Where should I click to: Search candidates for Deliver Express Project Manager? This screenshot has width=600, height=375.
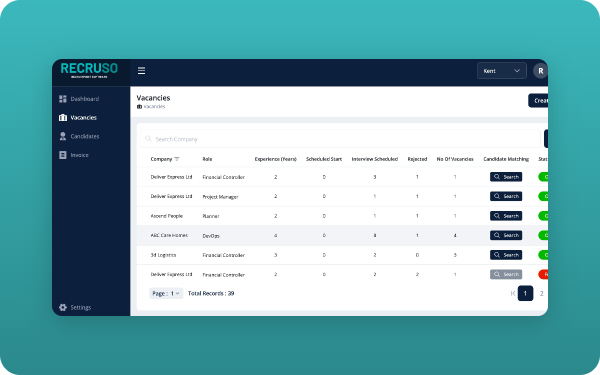click(506, 196)
